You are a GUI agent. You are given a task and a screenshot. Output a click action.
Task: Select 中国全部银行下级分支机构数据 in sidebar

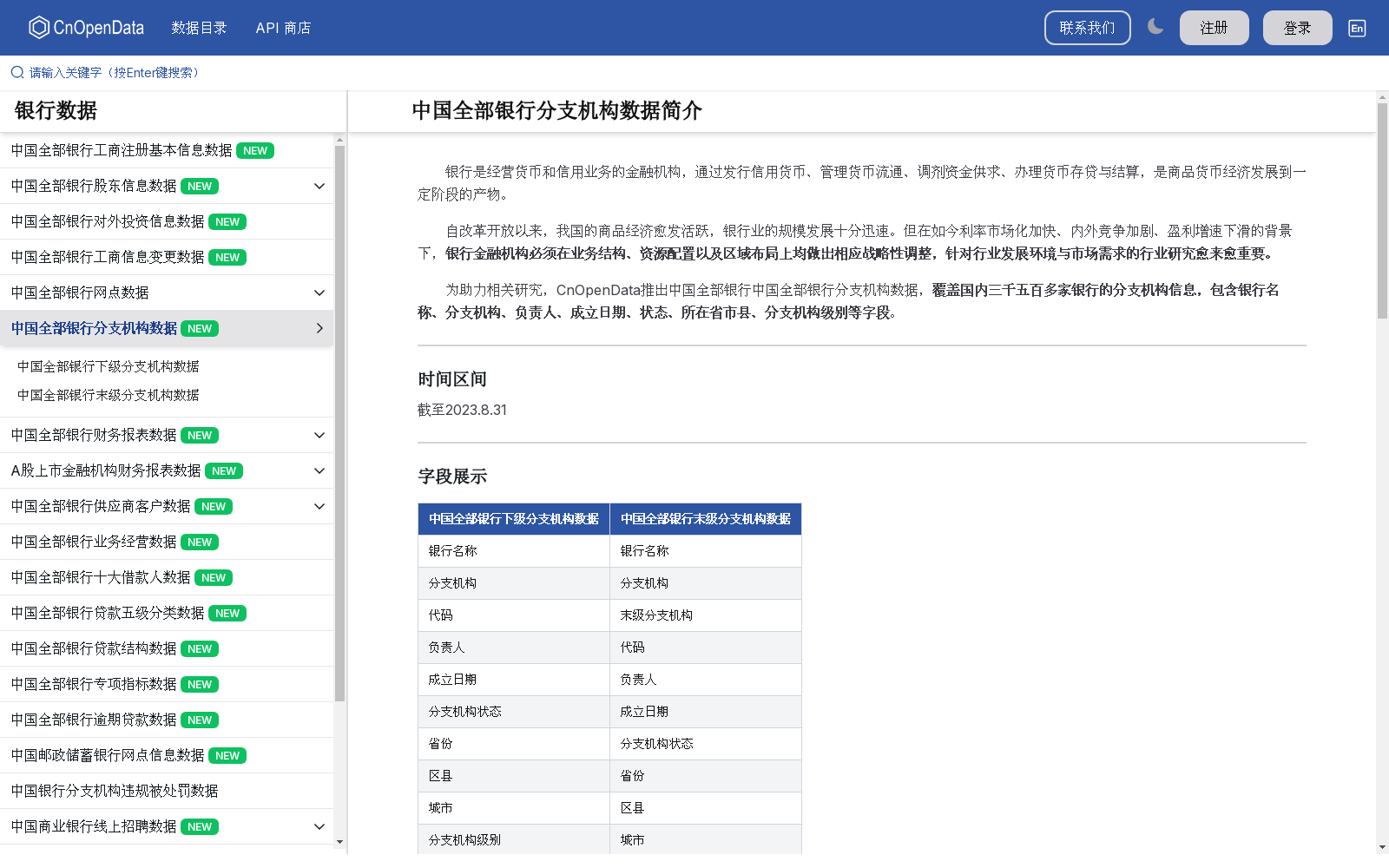point(108,366)
